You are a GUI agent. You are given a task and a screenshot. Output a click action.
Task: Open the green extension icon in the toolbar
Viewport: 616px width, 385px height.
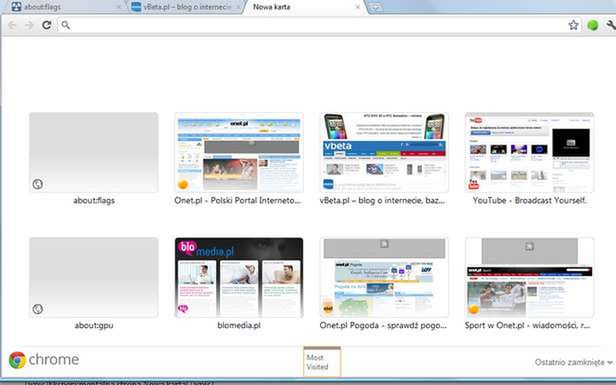(x=592, y=26)
